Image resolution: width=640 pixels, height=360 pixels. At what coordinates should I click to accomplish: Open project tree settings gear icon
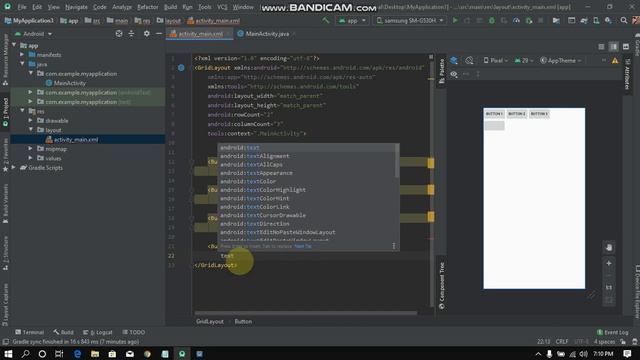coord(147,34)
